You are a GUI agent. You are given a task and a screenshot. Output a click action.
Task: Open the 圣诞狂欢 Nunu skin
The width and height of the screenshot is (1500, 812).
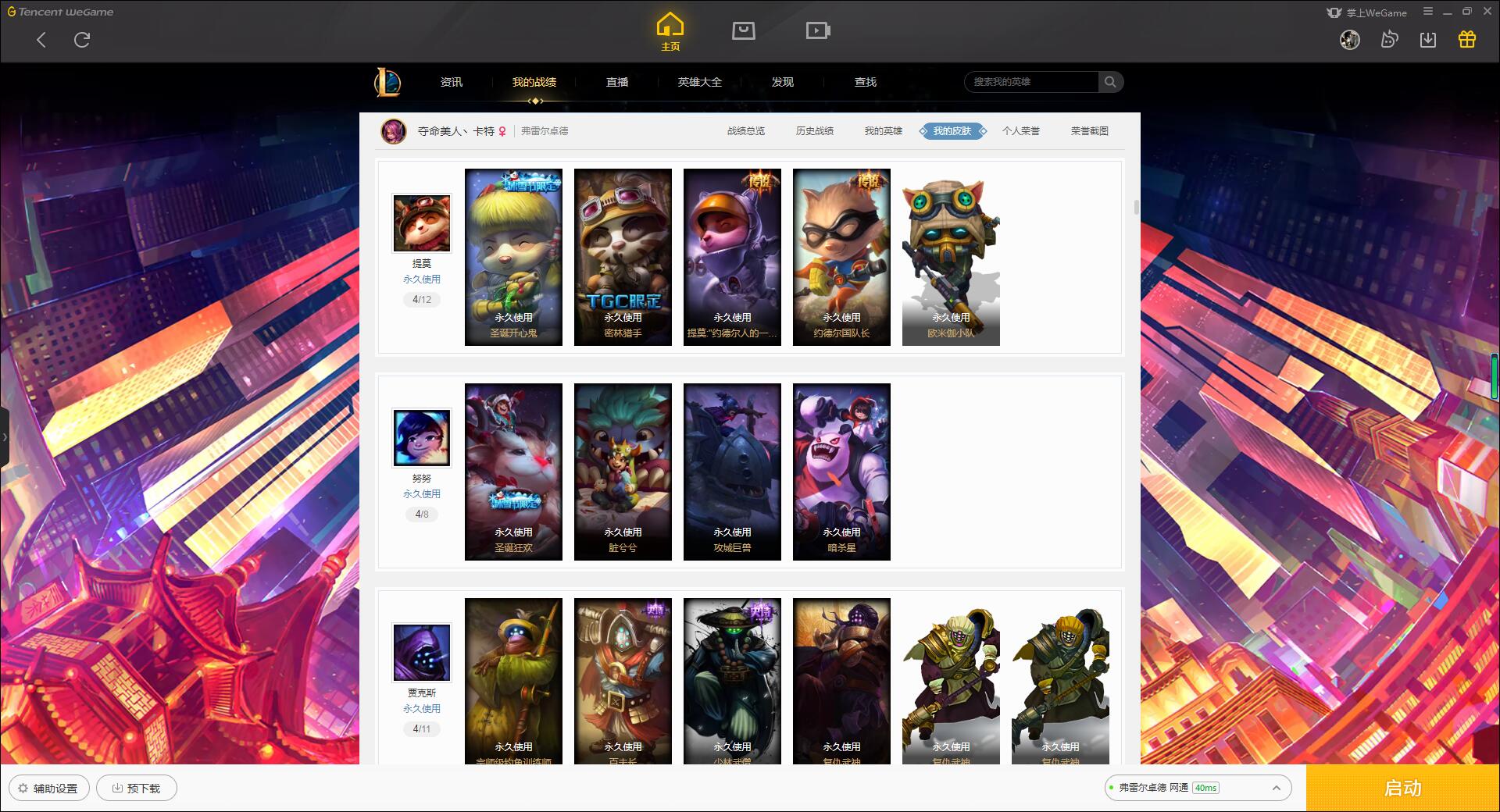(513, 472)
